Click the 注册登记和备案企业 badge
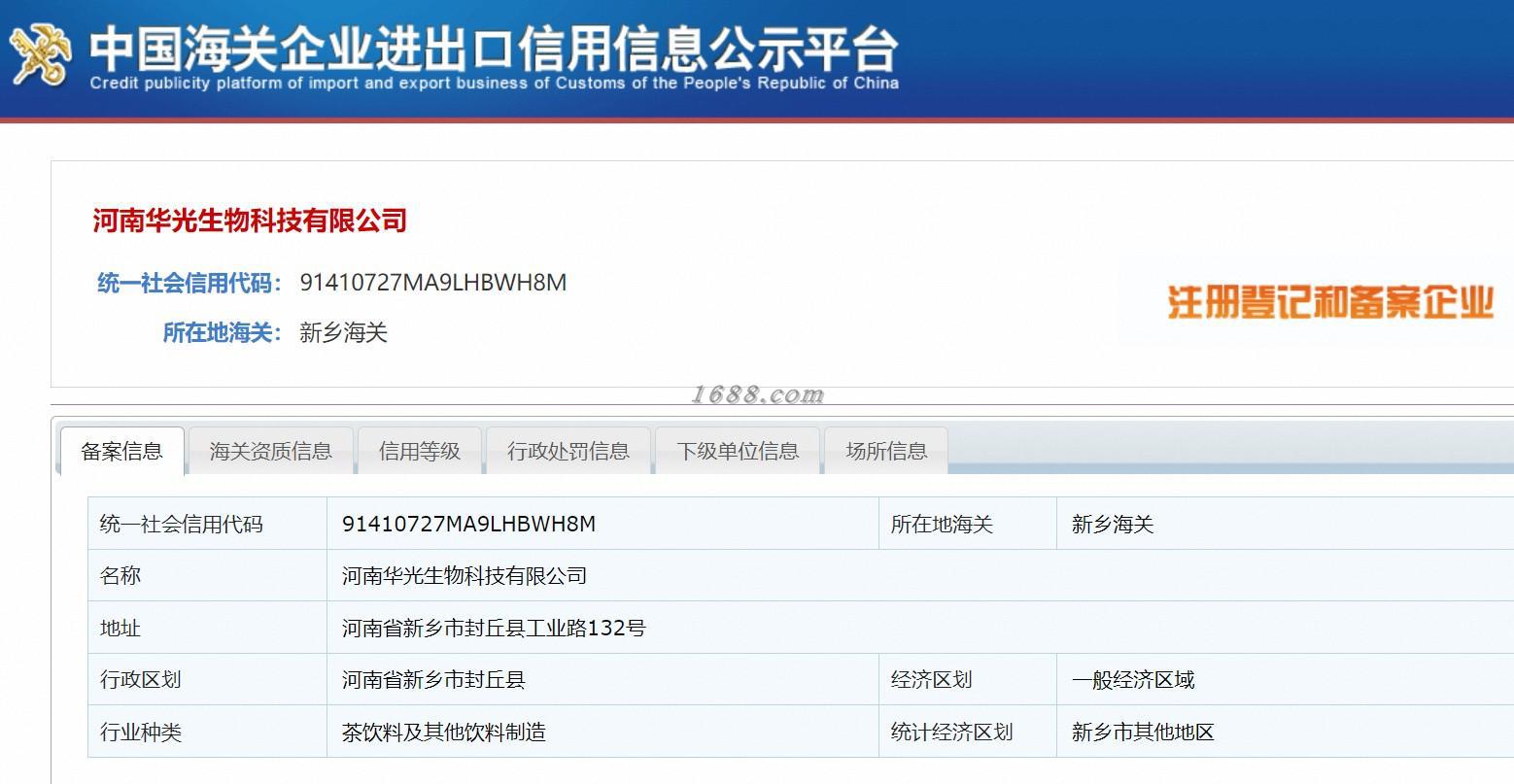 (x=1330, y=302)
